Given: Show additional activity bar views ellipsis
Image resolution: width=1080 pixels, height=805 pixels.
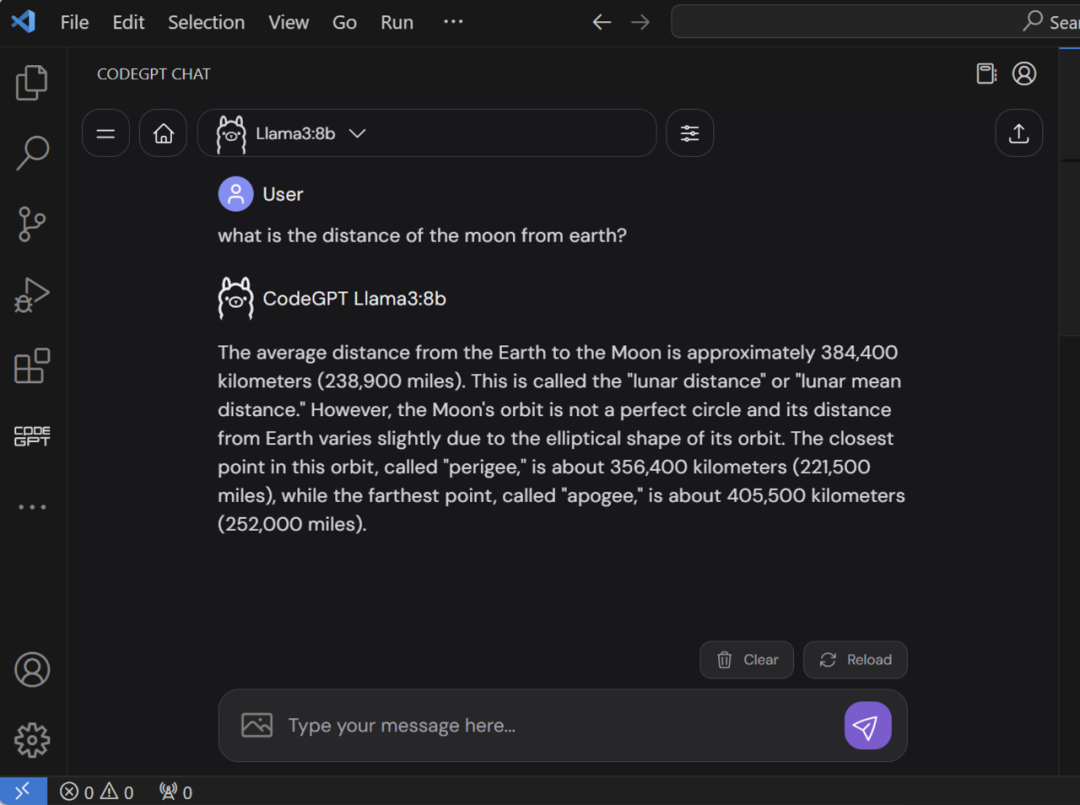Looking at the screenshot, I should click(x=32, y=507).
